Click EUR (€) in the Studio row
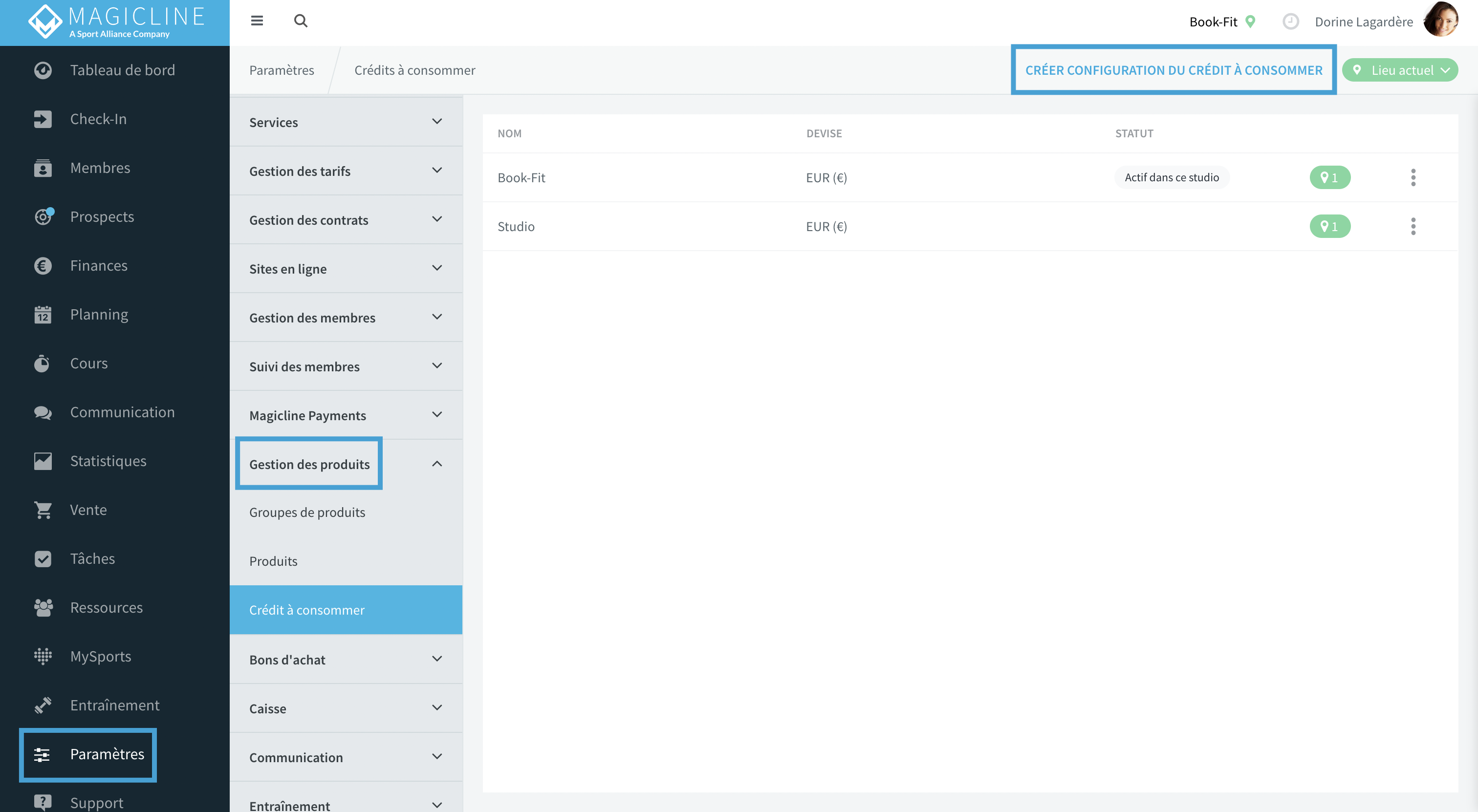The width and height of the screenshot is (1478, 812). [826, 226]
